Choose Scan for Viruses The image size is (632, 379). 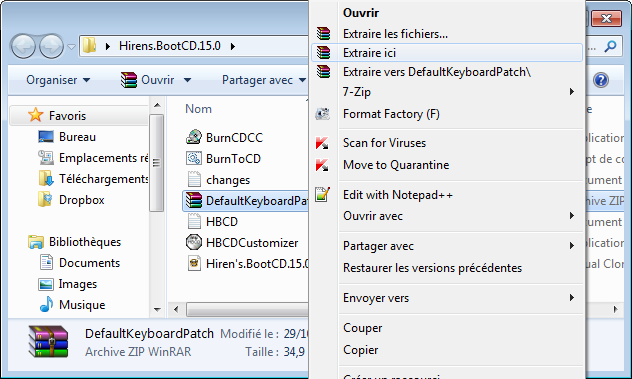447,143
